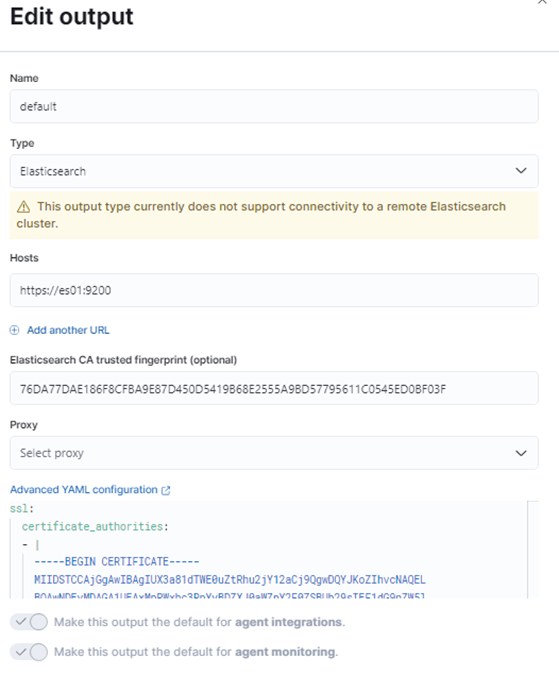Image resolution: width=559 pixels, height=675 pixels.
Task: Click the Add another URL link
Action: click(x=68, y=330)
